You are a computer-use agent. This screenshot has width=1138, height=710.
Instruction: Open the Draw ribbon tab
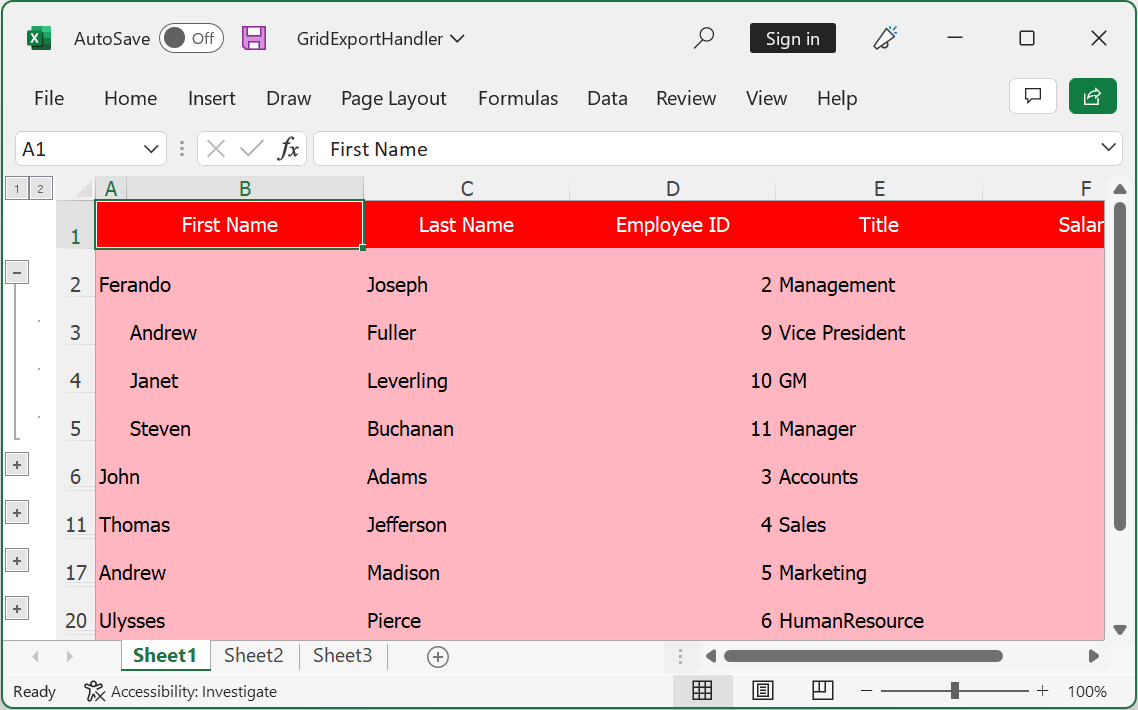288,98
